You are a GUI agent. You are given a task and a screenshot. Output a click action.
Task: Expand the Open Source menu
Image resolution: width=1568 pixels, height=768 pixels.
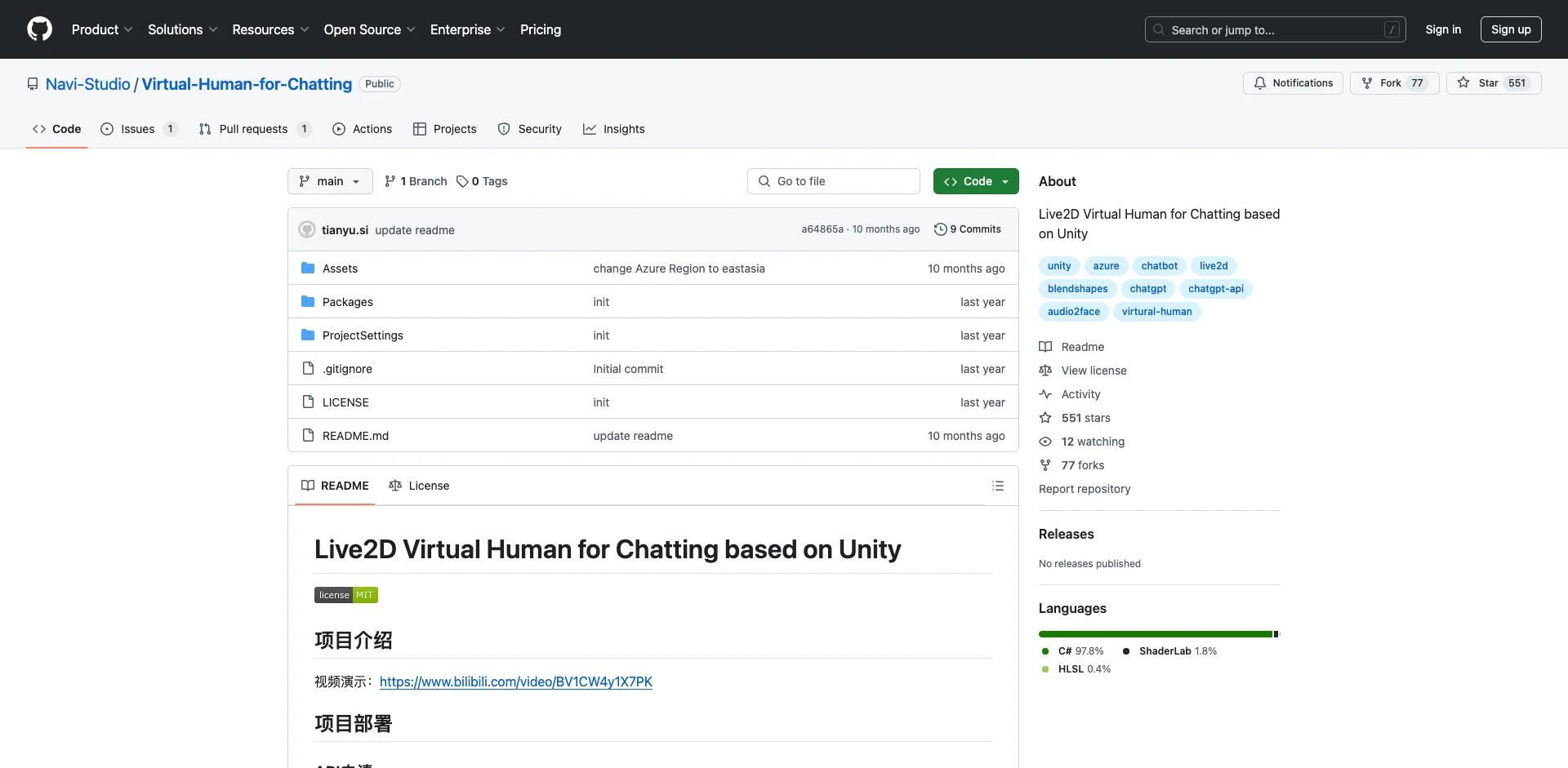tap(370, 29)
